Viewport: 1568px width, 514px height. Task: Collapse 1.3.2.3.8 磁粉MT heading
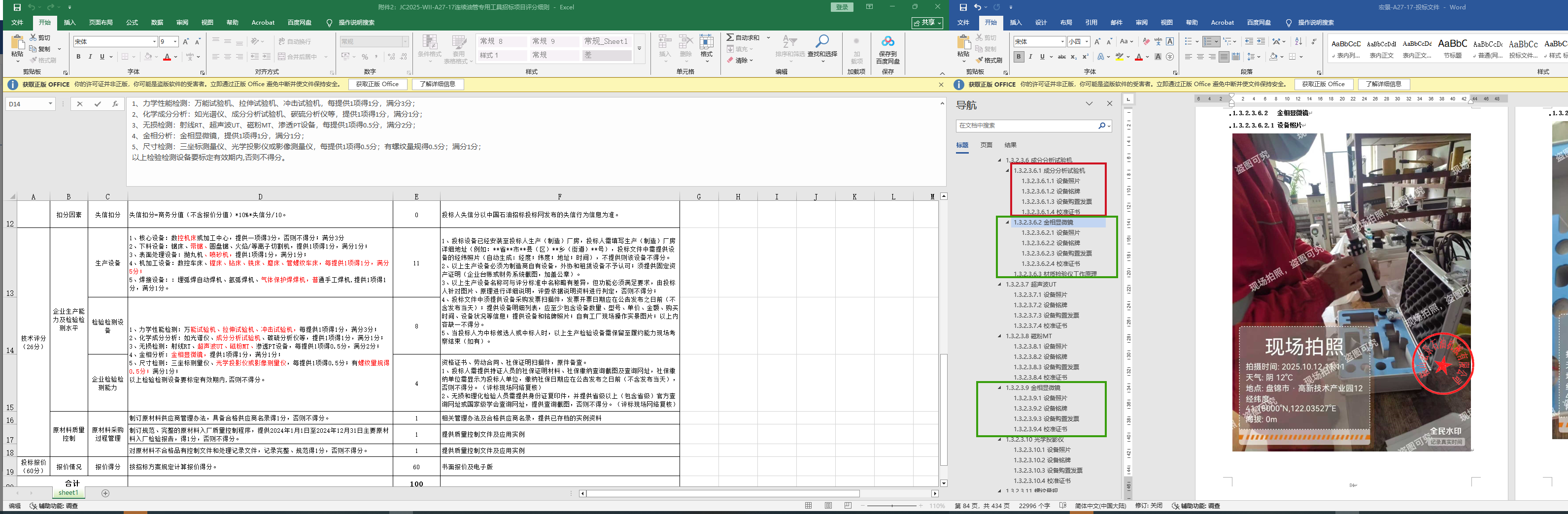(x=999, y=336)
